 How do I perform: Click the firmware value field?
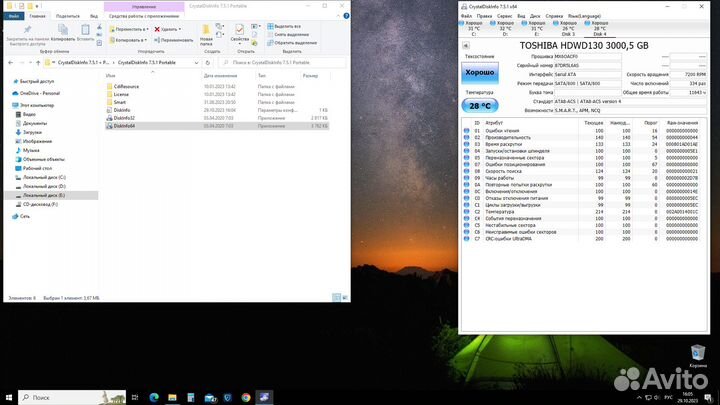[x=587, y=56]
